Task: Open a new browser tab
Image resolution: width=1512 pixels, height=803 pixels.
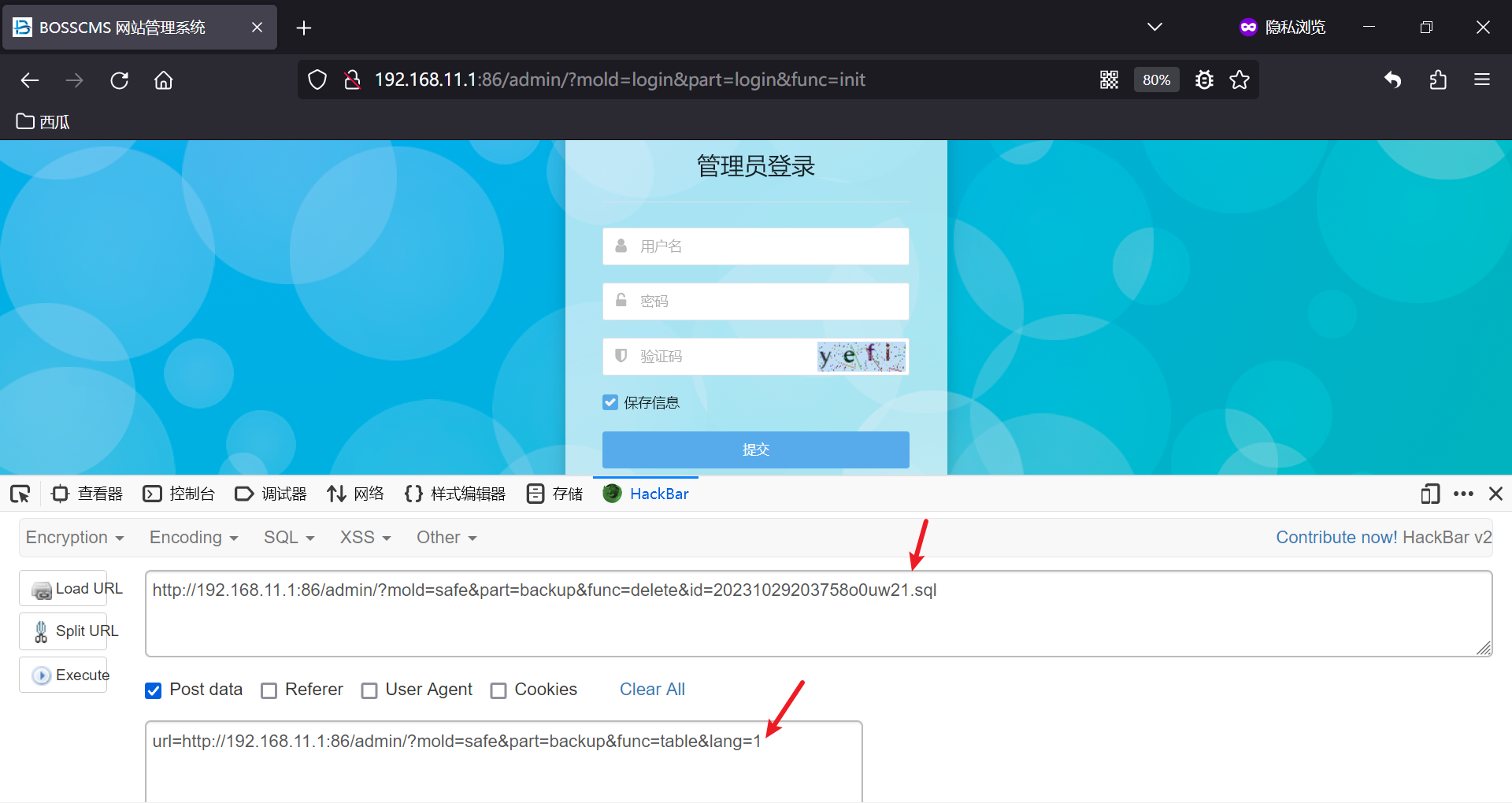Action: click(x=304, y=28)
